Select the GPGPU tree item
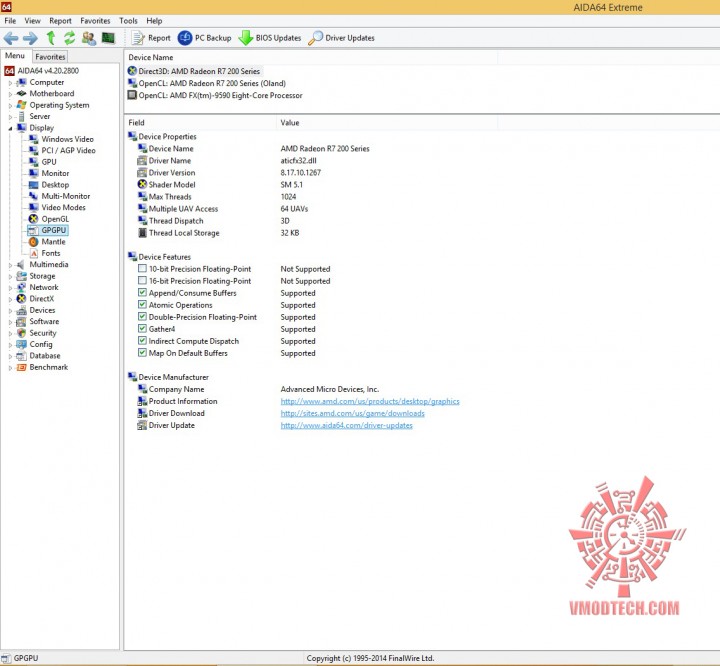720x666 pixels. pos(54,230)
